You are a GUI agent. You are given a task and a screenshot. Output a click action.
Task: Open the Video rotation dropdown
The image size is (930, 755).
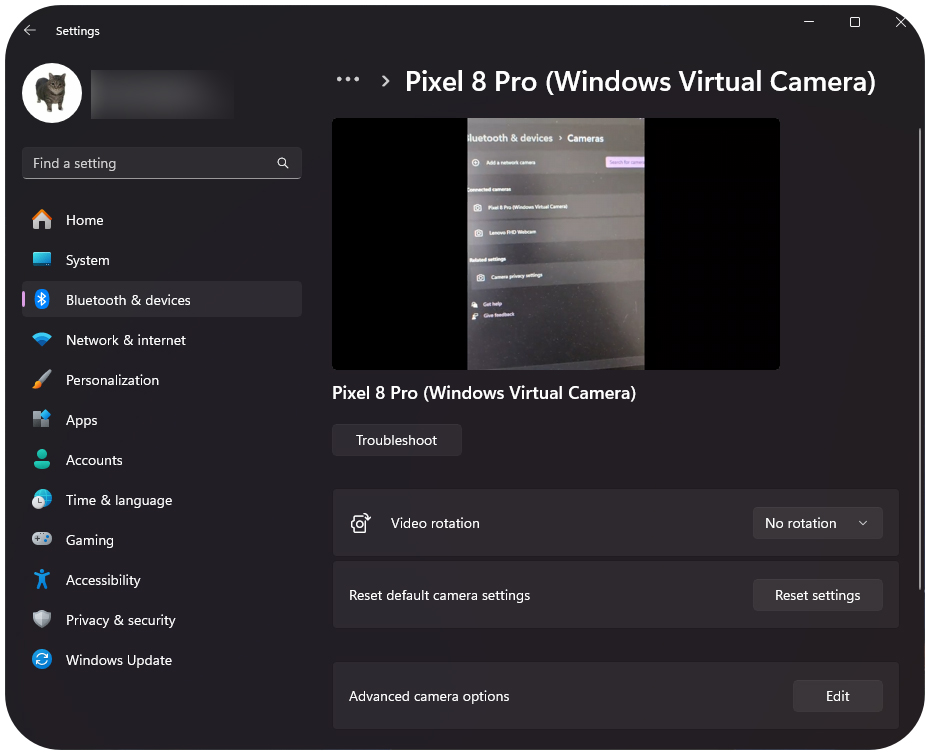pyautogui.click(x=817, y=523)
